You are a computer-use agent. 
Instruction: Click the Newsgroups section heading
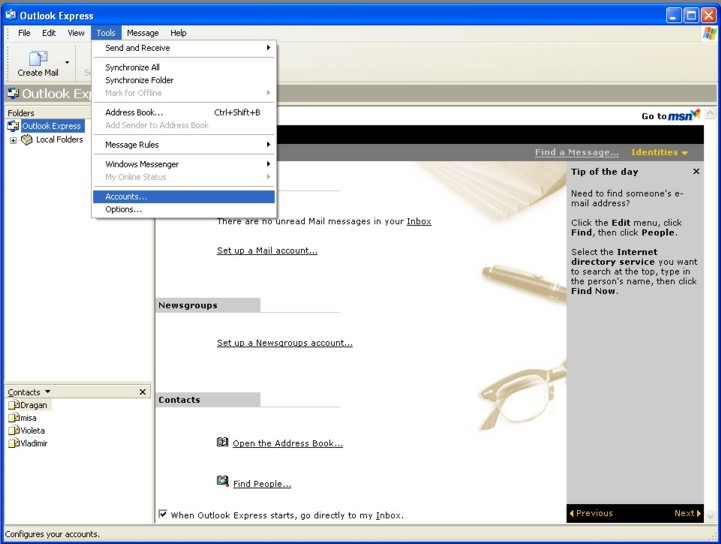pyautogui.click(x=188, y=305)
